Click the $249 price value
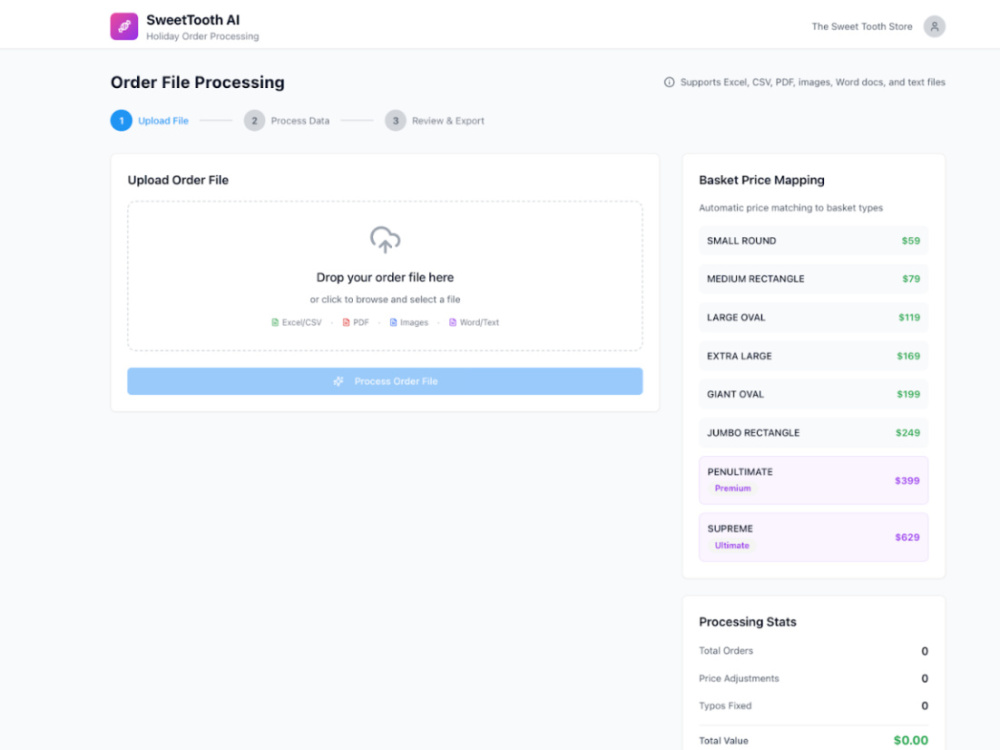This screenshot has height=750, width=1000. coord(908,432)
